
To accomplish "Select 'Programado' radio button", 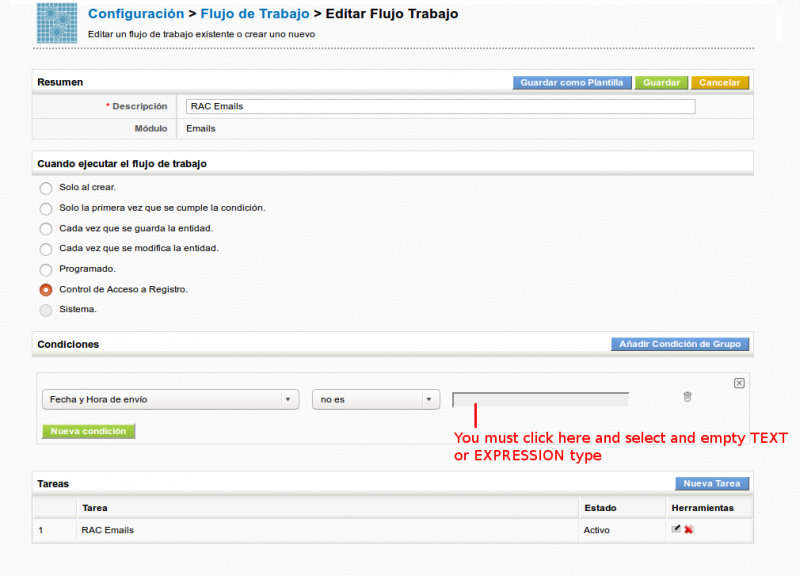I will click(x=46, y=269).
